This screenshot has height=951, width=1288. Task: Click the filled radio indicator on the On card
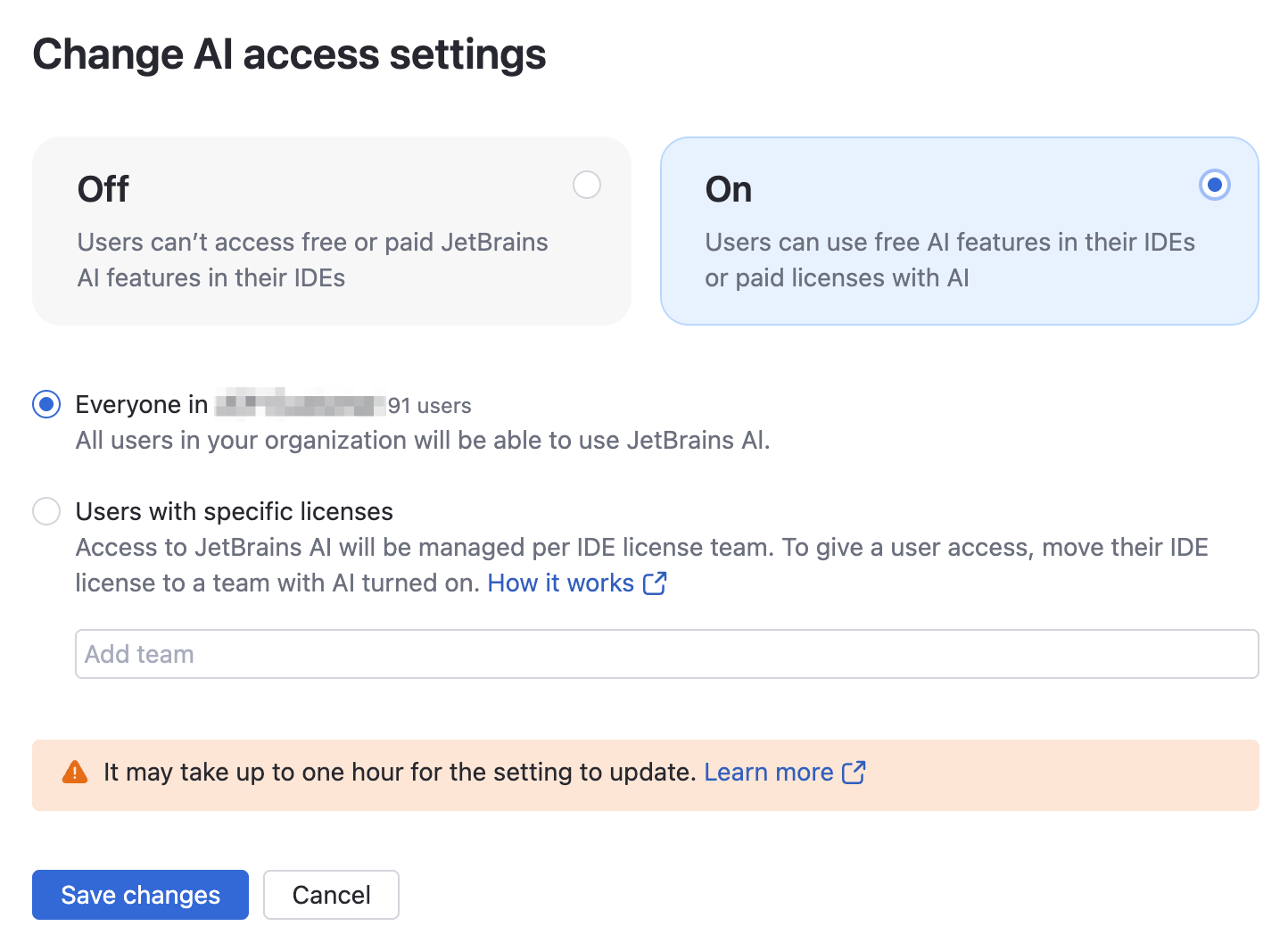click(1215, 185)
